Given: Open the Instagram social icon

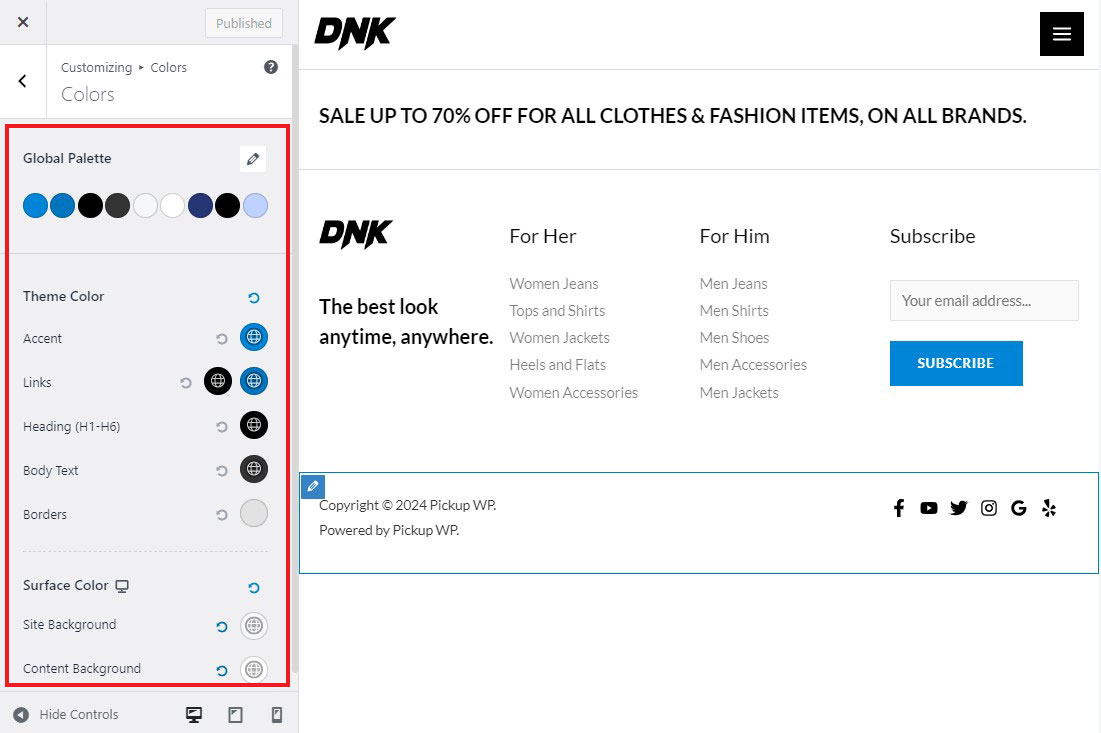Looking at the screenshot, I should pos(989,508).
